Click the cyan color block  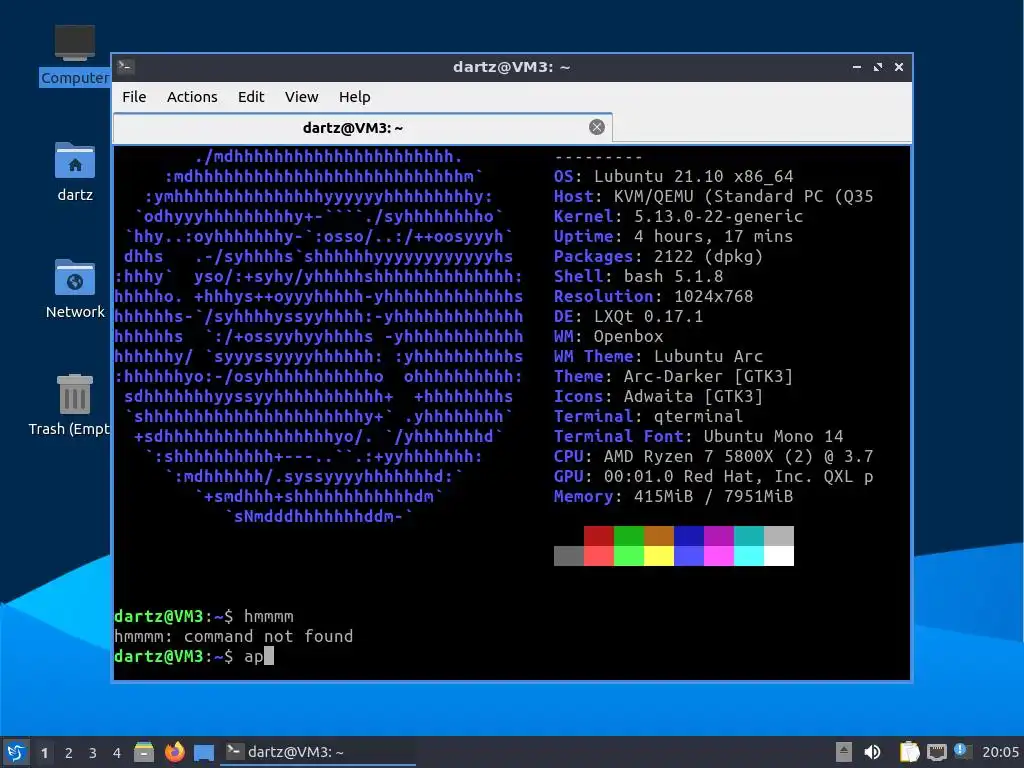749,556
